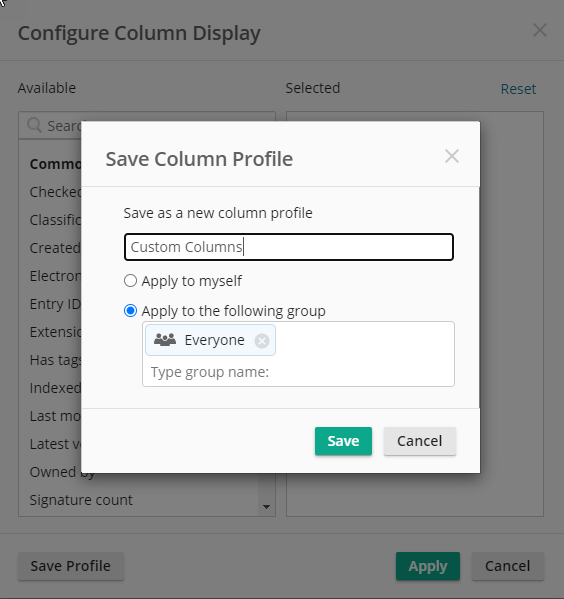Apply the column display configuration

428,566
